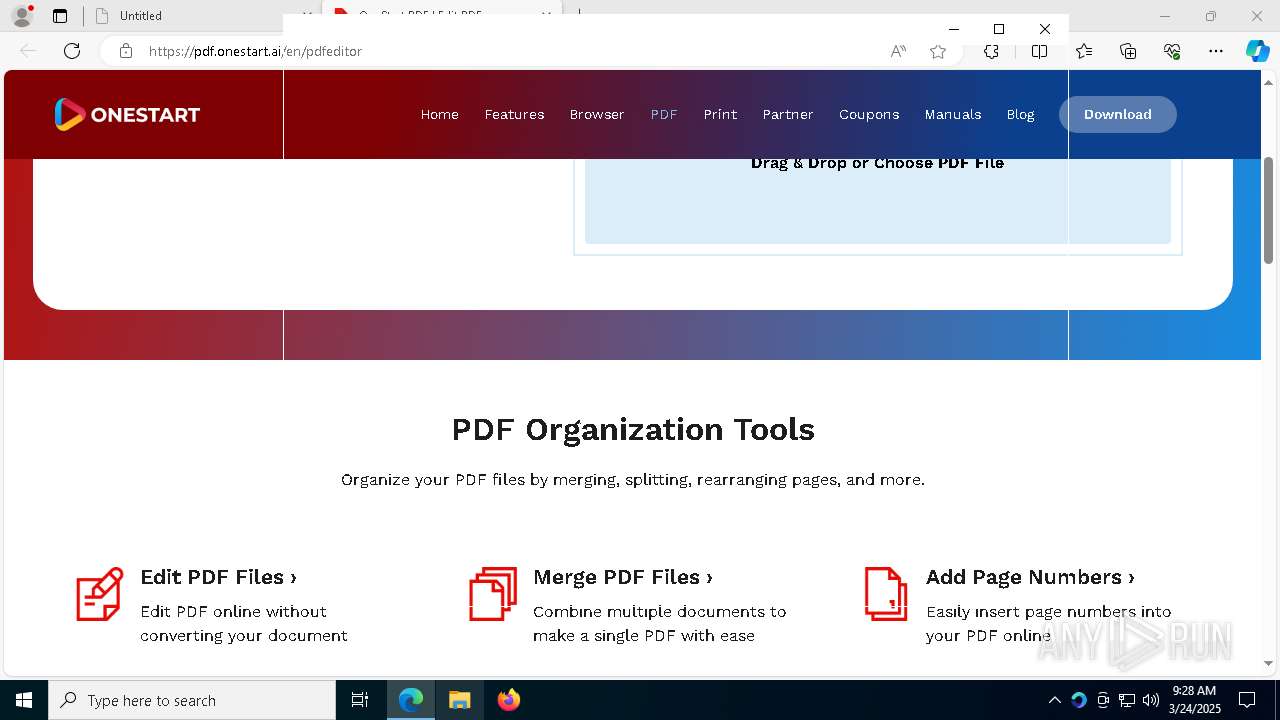1280x720 pixels.
Task: Click the OneStart logo in the header
Action: (127, 114)
